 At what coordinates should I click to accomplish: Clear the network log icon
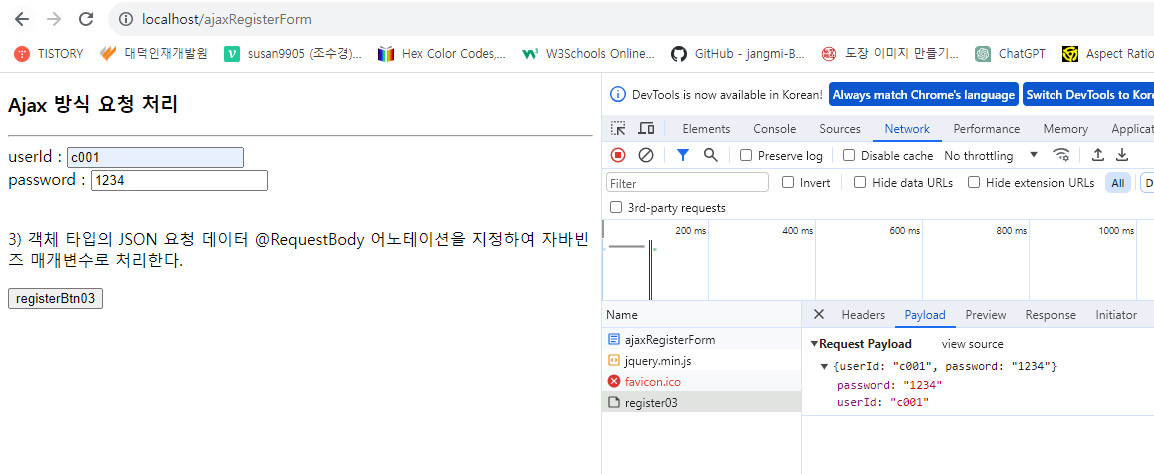click(645, 155)
